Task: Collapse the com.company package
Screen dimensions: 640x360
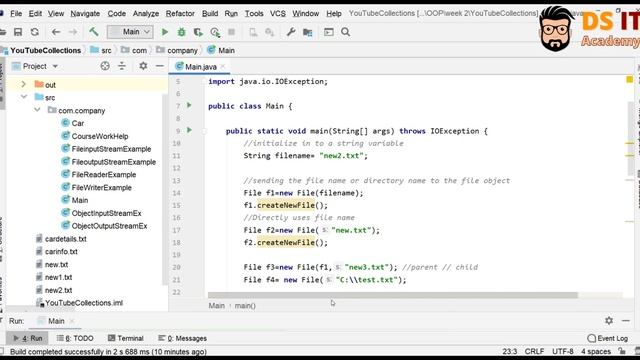Action: pos(37,110)
